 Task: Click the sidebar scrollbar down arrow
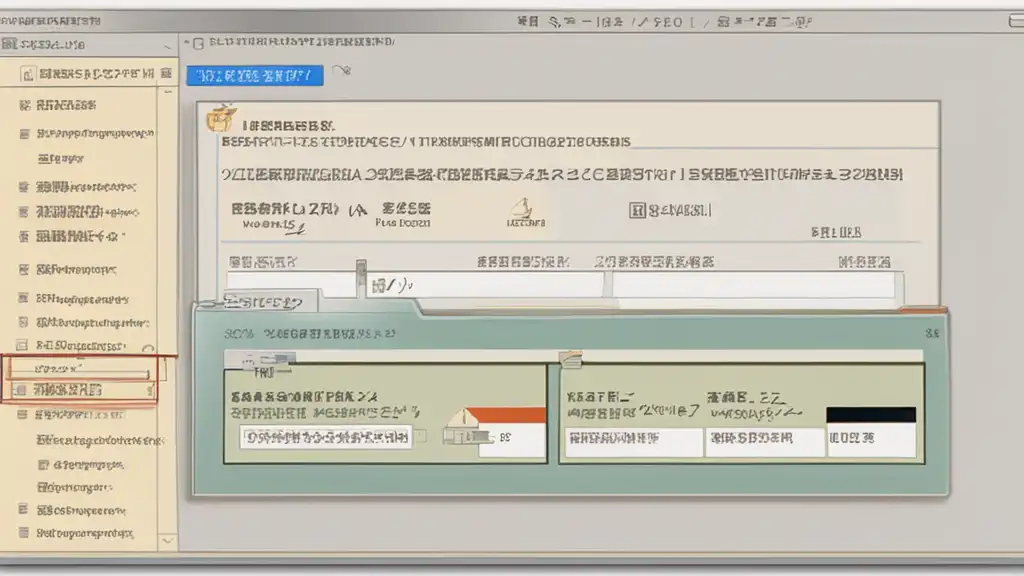point(167,541)
